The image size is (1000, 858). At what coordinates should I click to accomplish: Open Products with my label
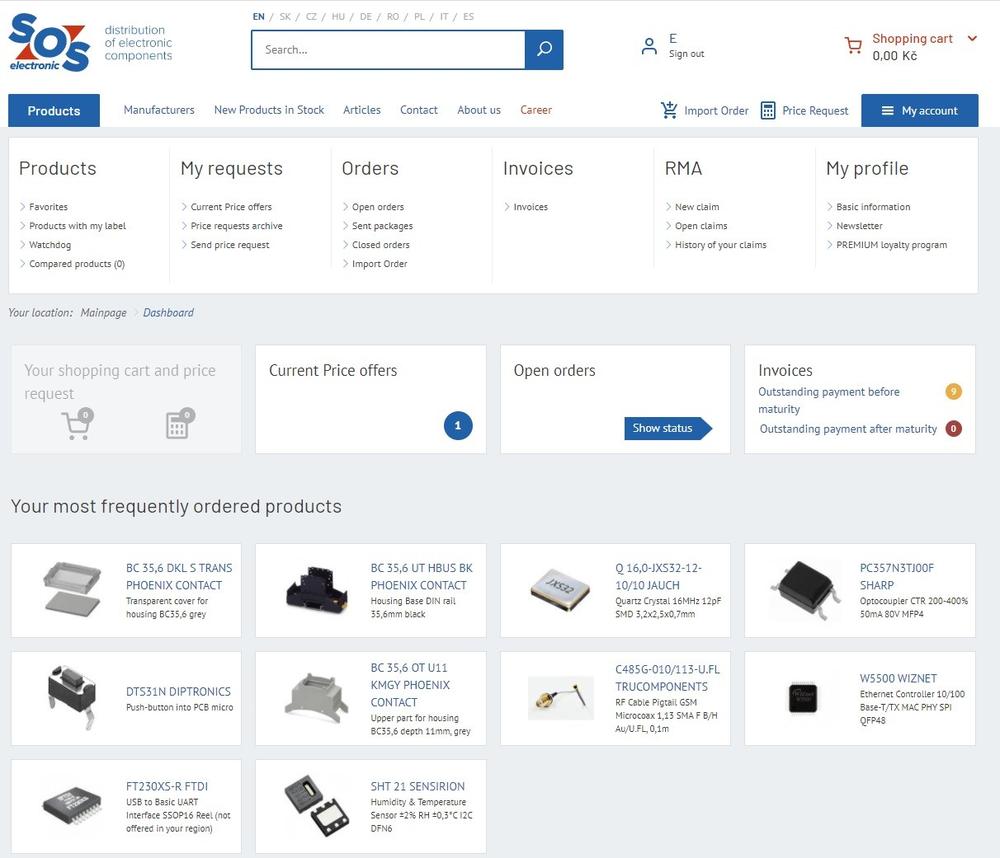coord(77,226)
